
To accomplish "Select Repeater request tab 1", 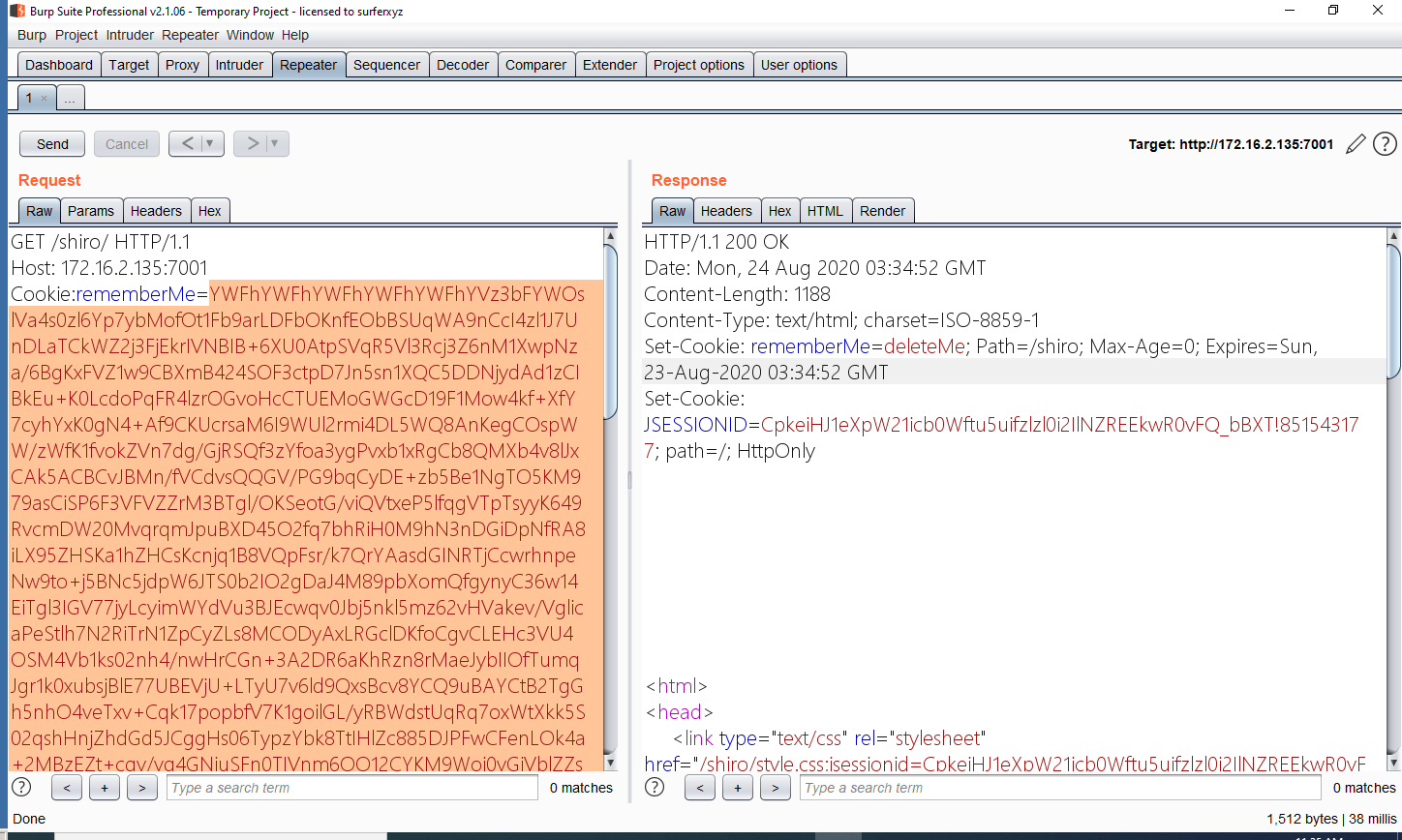I will click(x=29, y=99).
